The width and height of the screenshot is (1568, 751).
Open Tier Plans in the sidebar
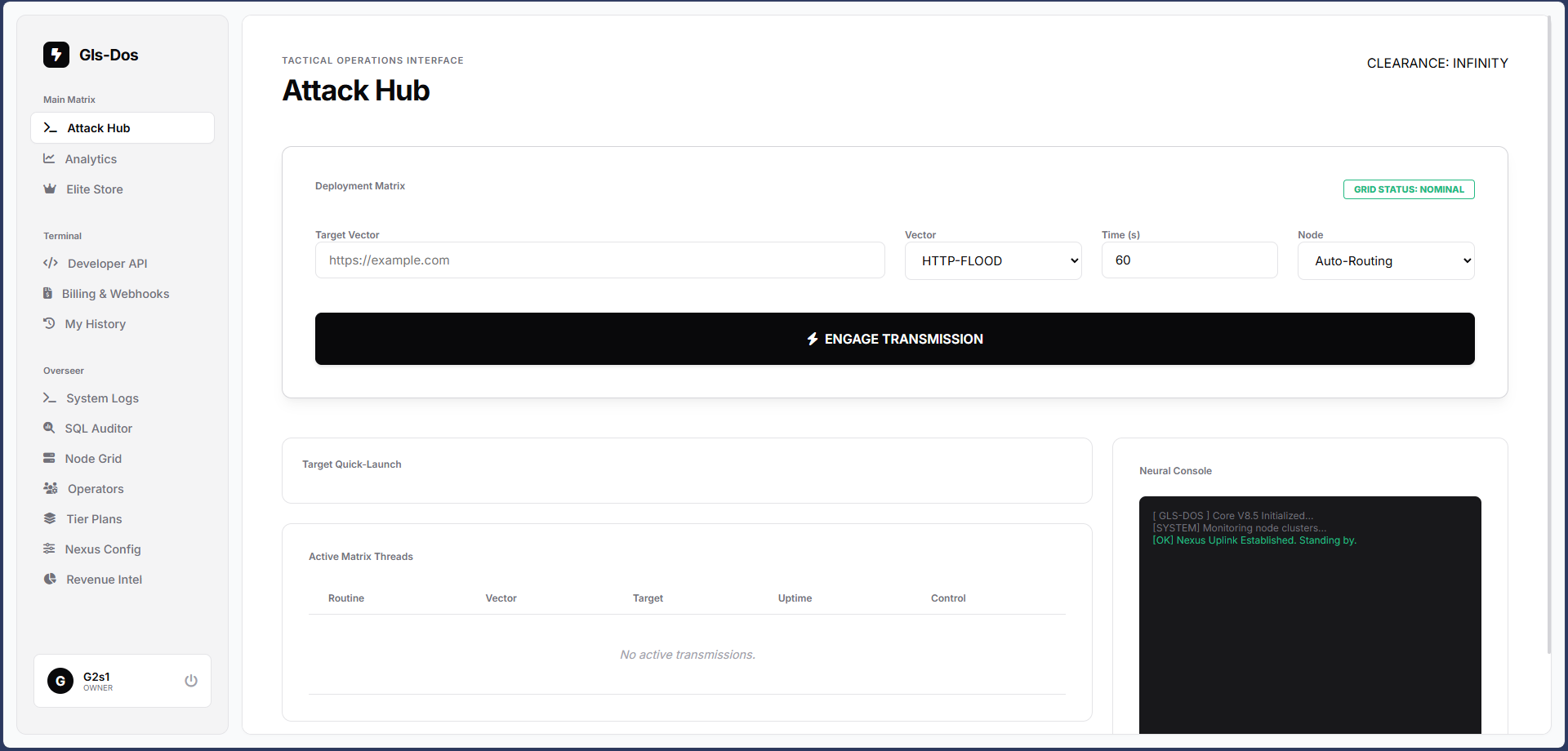click(122, 519)
